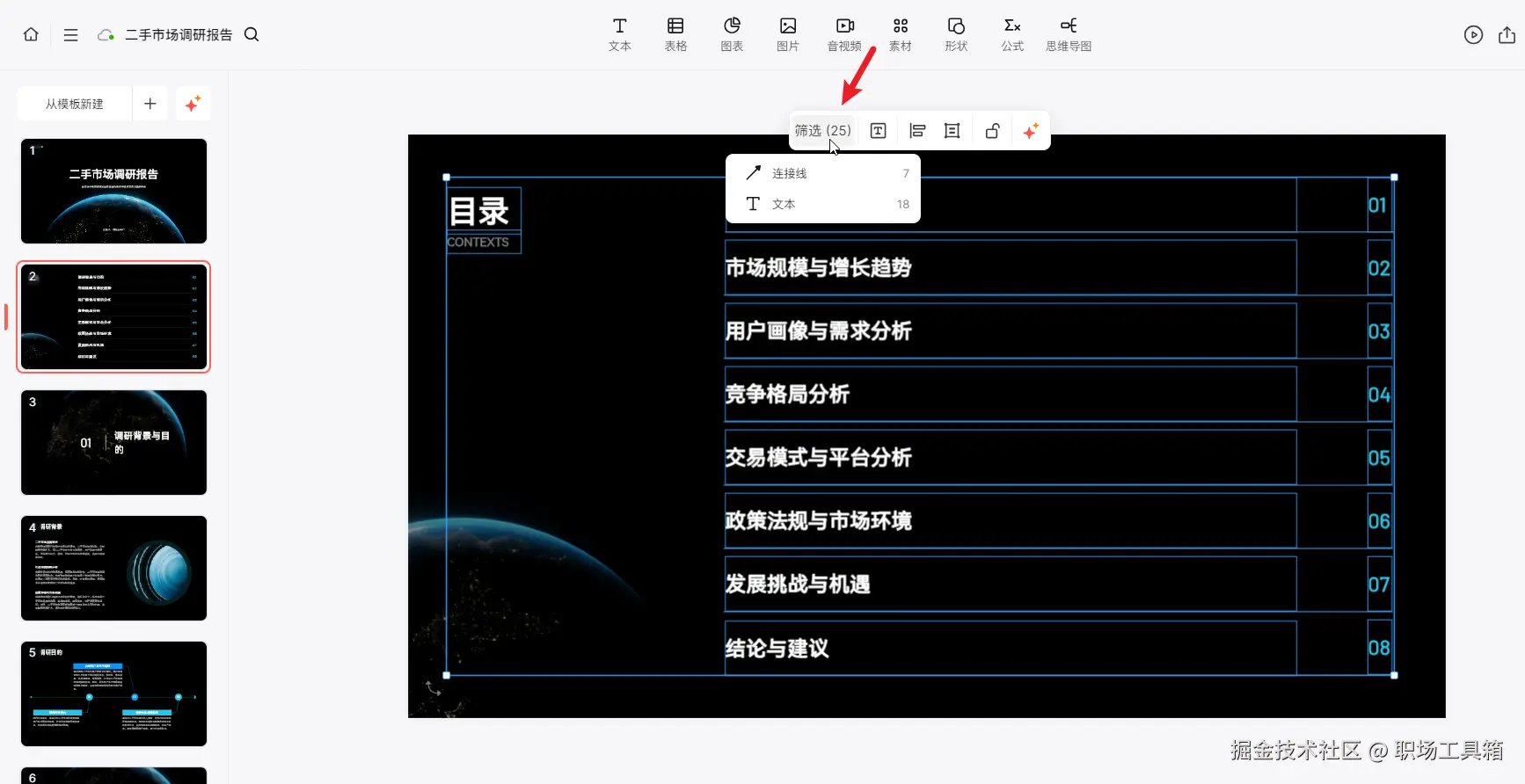Insert audio or video via 音视频

coord(844,34)
